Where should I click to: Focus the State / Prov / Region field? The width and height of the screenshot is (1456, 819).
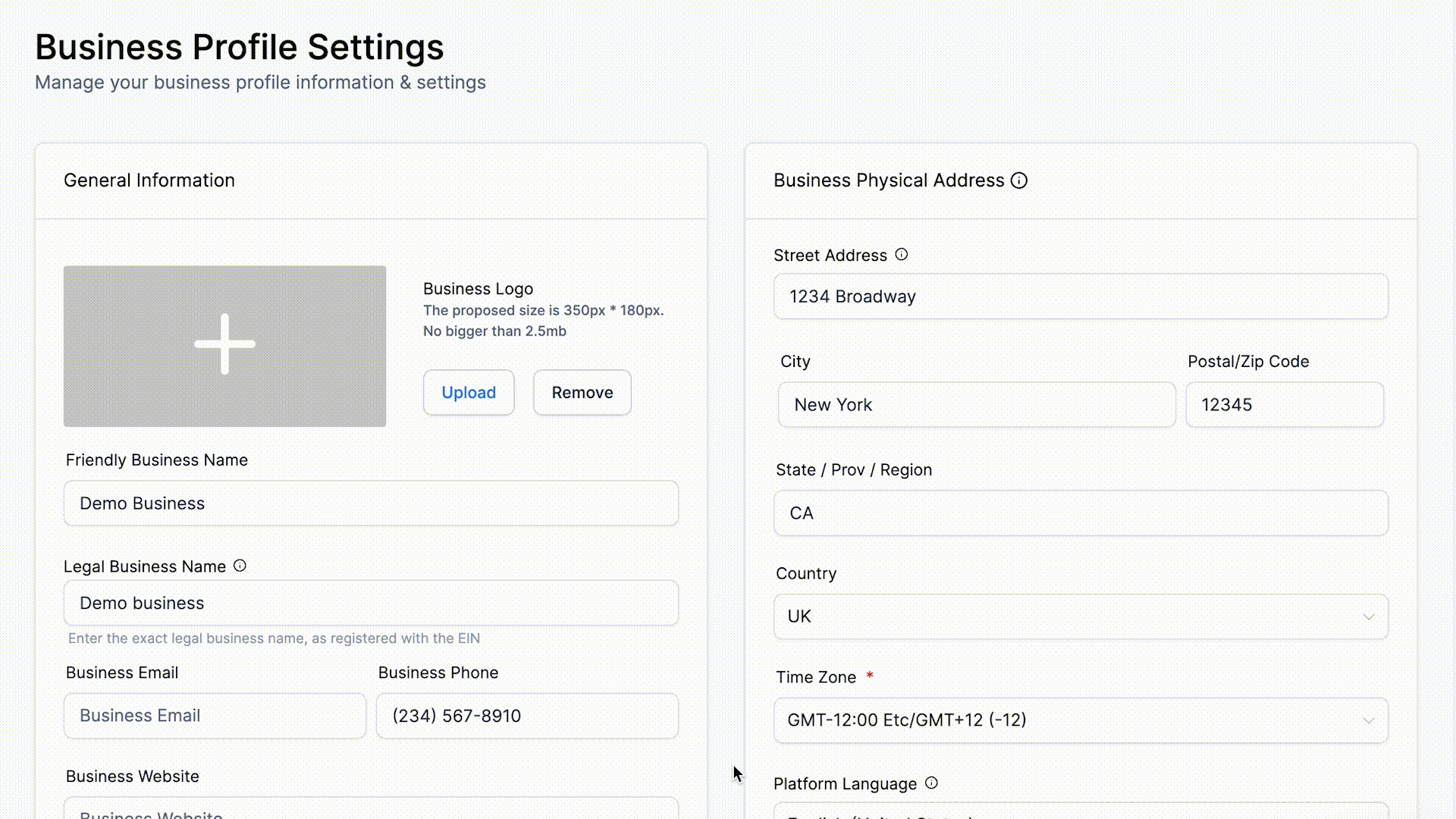click(x=1081, y=513)
